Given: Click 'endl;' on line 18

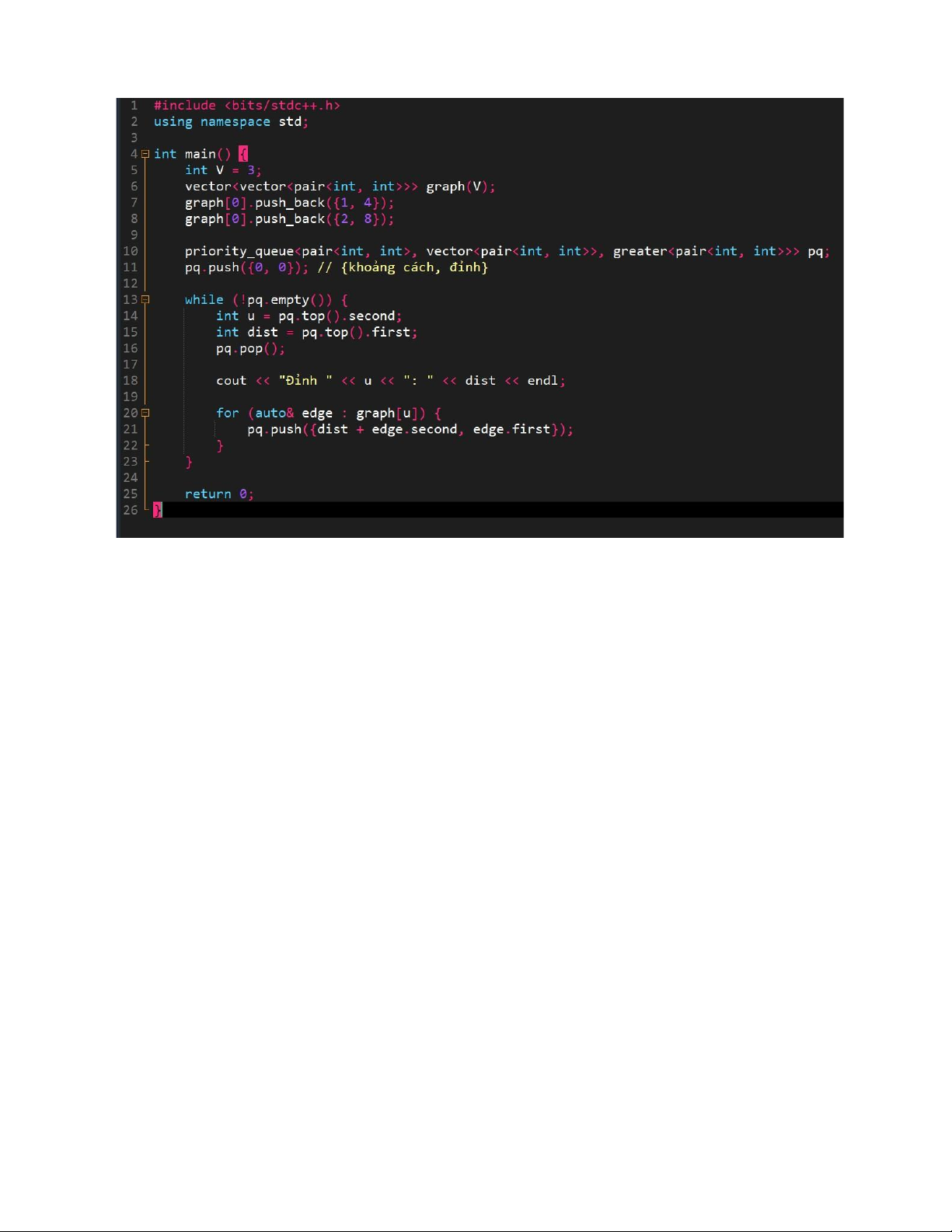Looking at the screenshot, I should point(546,381).
